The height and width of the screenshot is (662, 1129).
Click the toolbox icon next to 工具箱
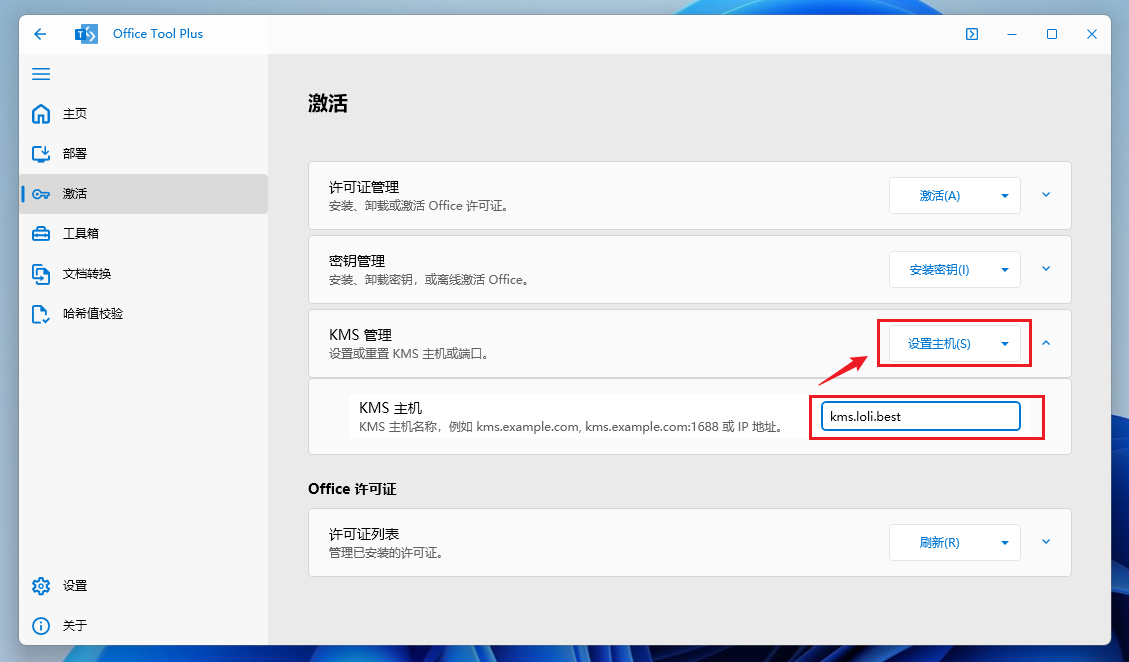(x=41, y=233)
